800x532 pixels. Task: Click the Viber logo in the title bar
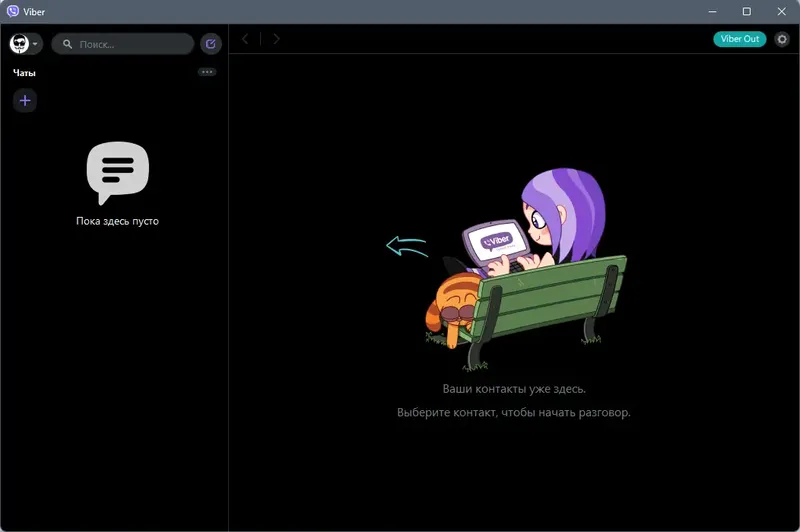click(13, 11)
